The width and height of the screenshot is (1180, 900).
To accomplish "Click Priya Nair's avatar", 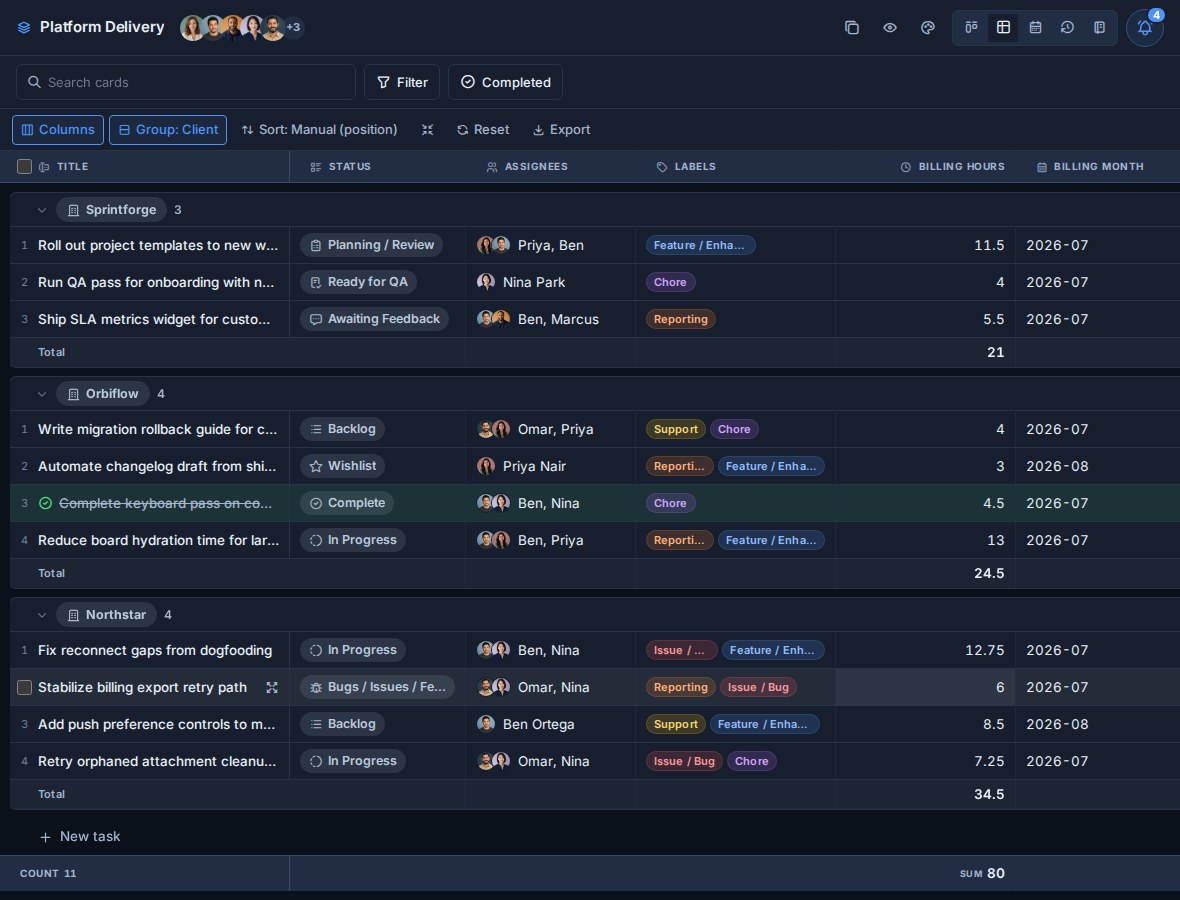I will pyautogui.click(x=486, y=466).
